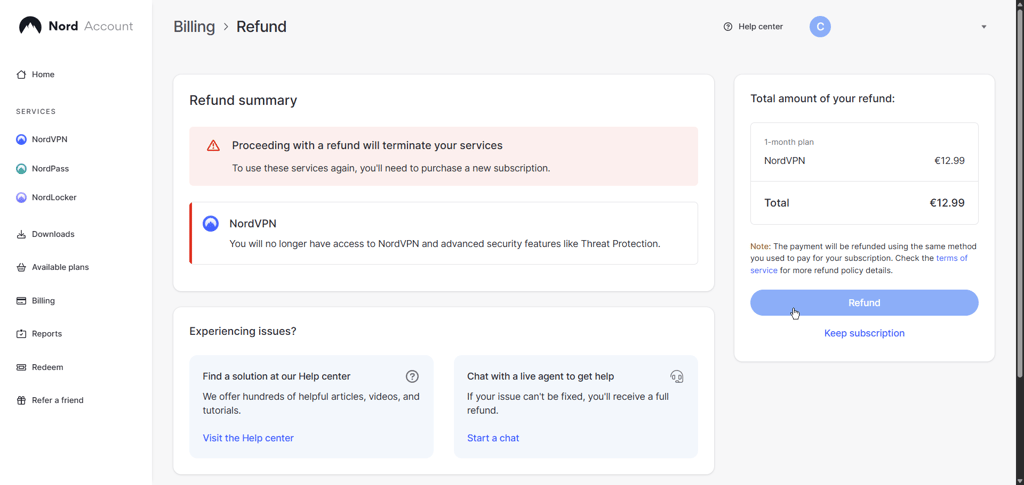
Task: Click the Refer a friend gift icon
Action: pyautogui.click(x=21, y=401)
